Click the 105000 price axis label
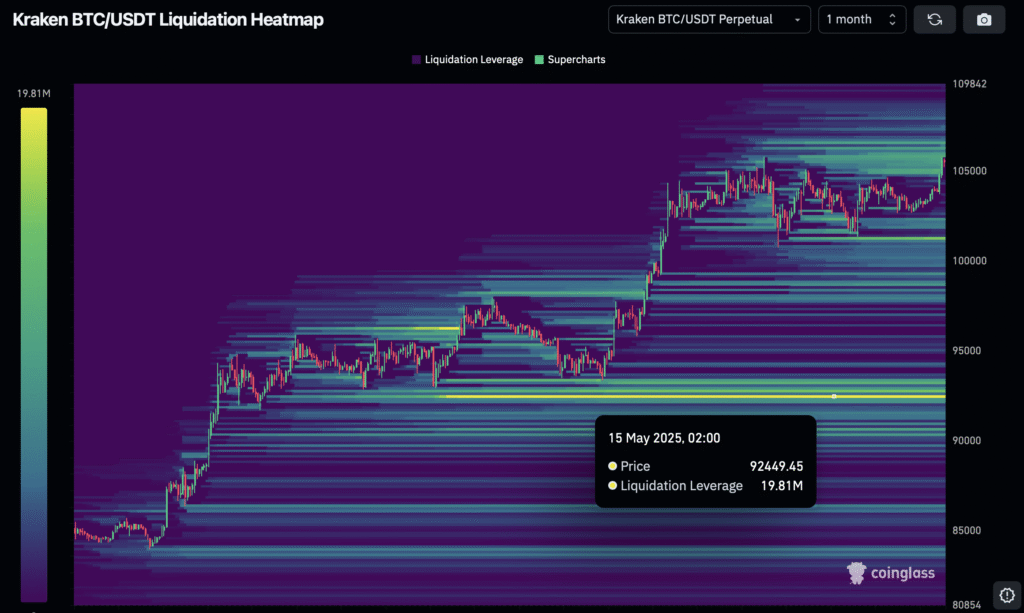This screenshot has height=613, width=1024. coord(969,170)
